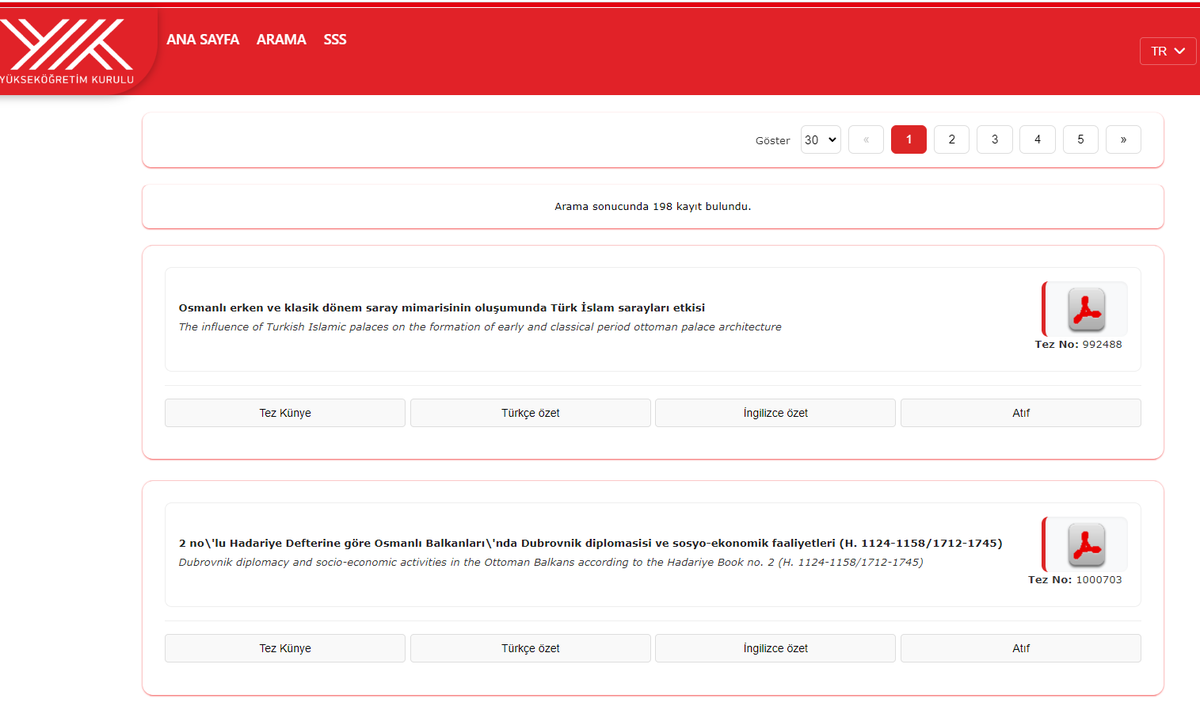
Task: Click the previous page « button
Action: (x=866, y=140)
